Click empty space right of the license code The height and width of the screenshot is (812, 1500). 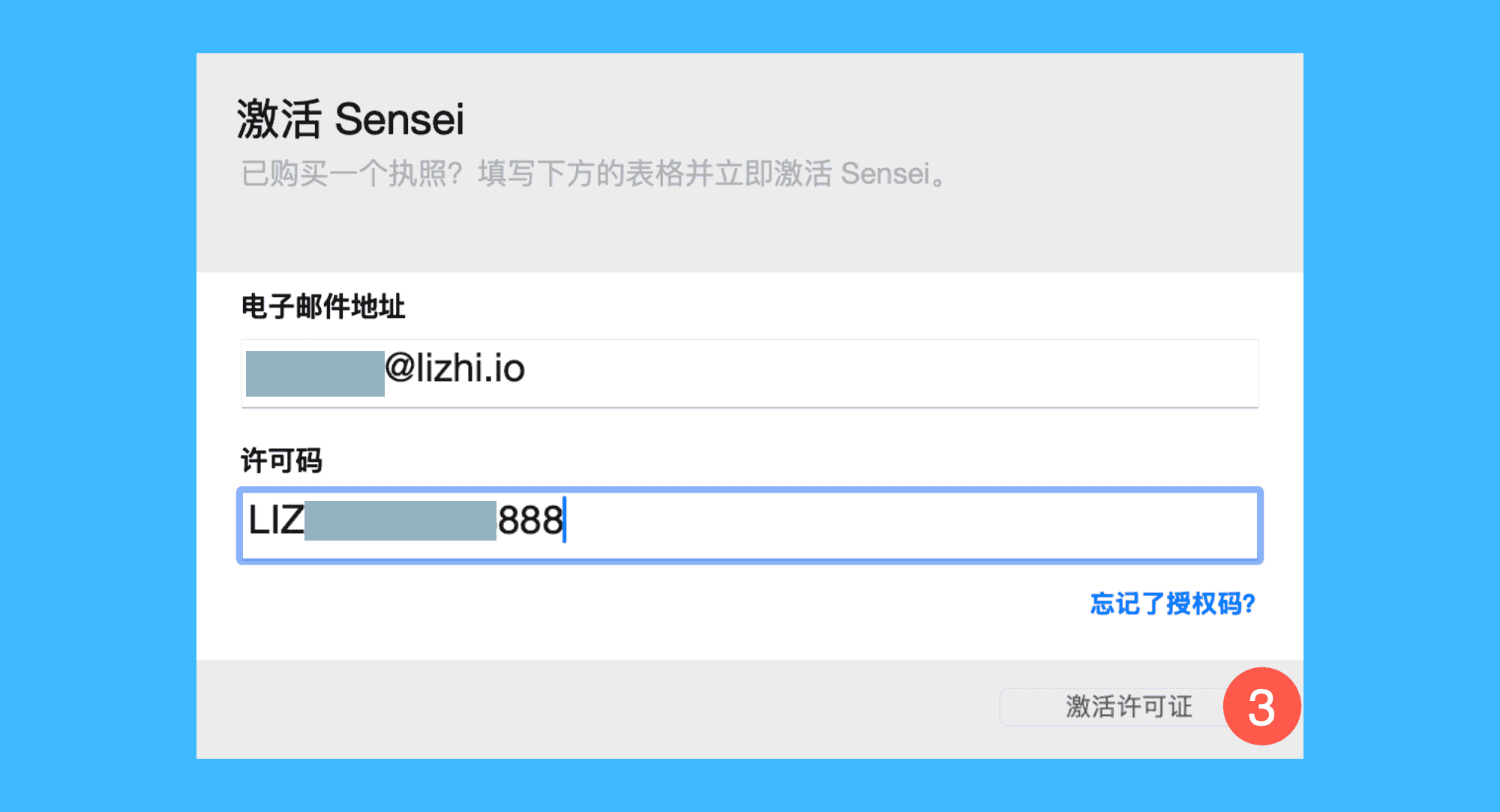click(x=900, y=524)
